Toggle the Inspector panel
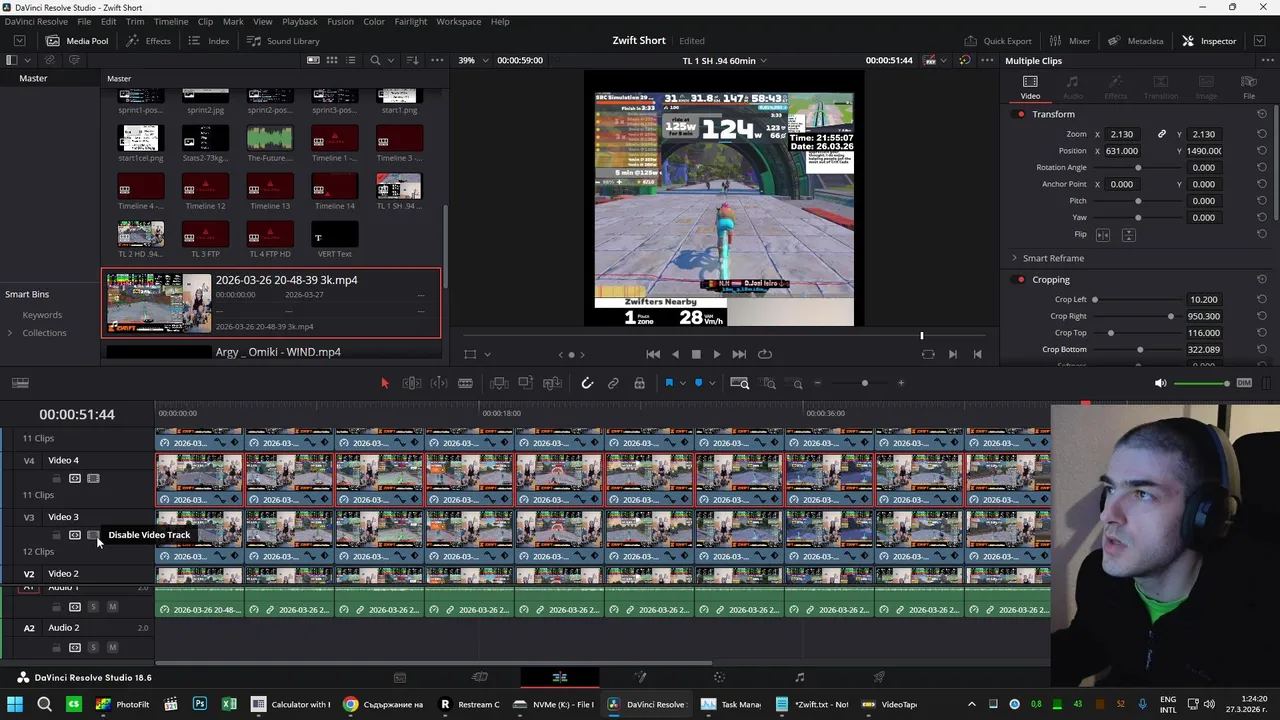Viewport: 1280px width, 720px height. tap(1209, 41)
